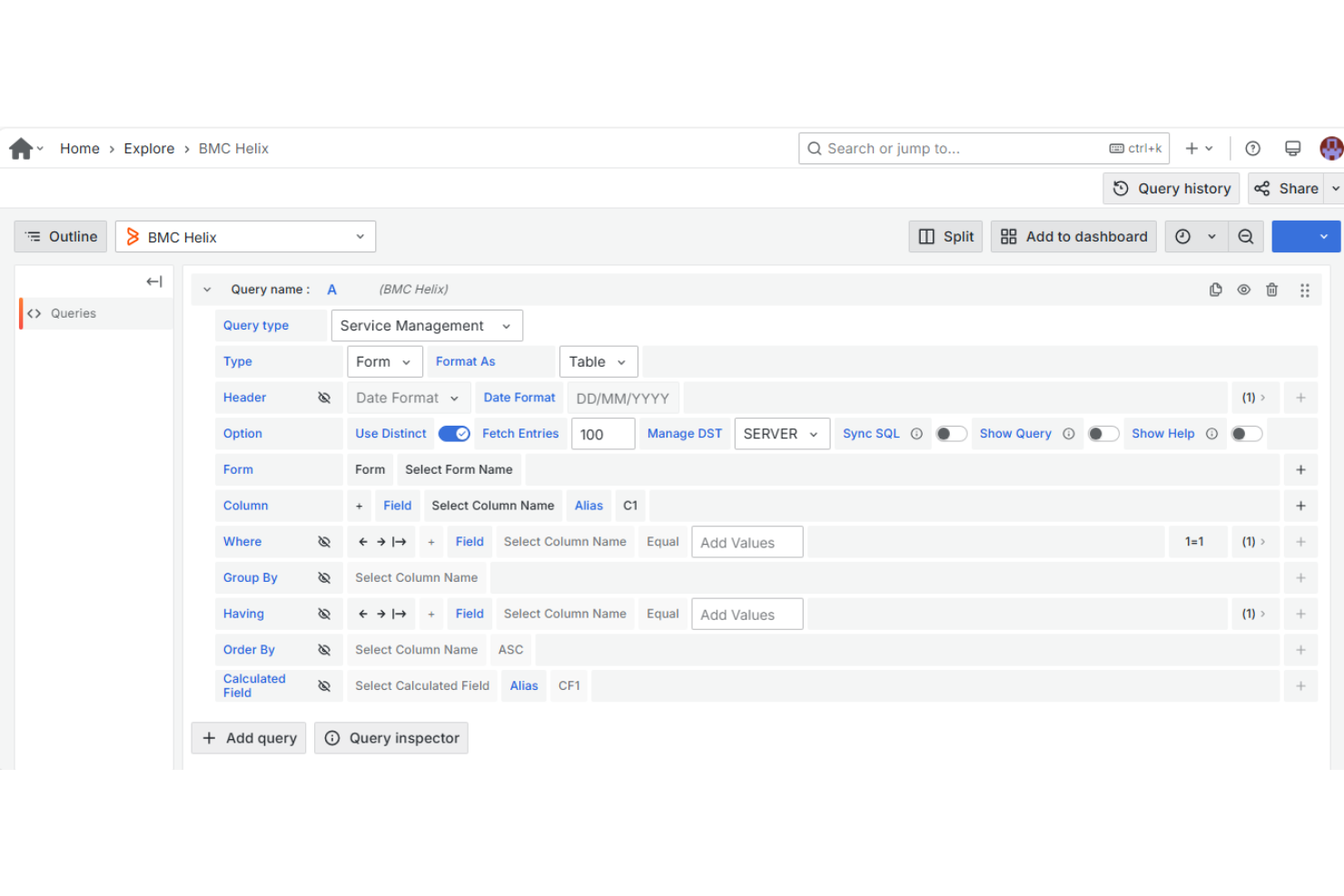Enable the Use Distinct toggle

(454, 433)
